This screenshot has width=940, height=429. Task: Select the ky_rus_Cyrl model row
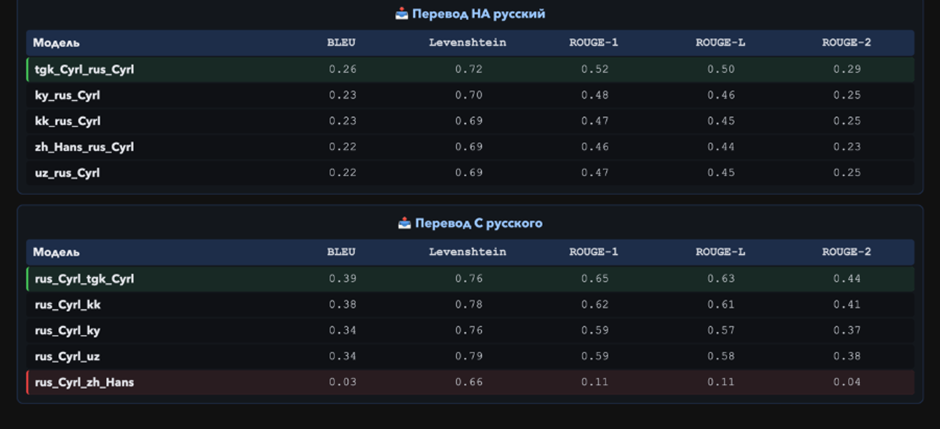[67, 96]
